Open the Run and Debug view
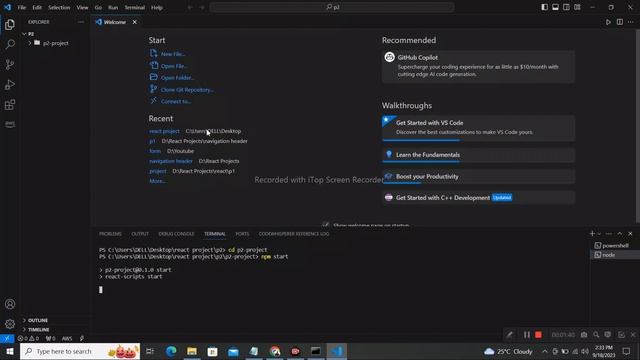The height and width of the screenshot is (360, 640). point(10,84)
